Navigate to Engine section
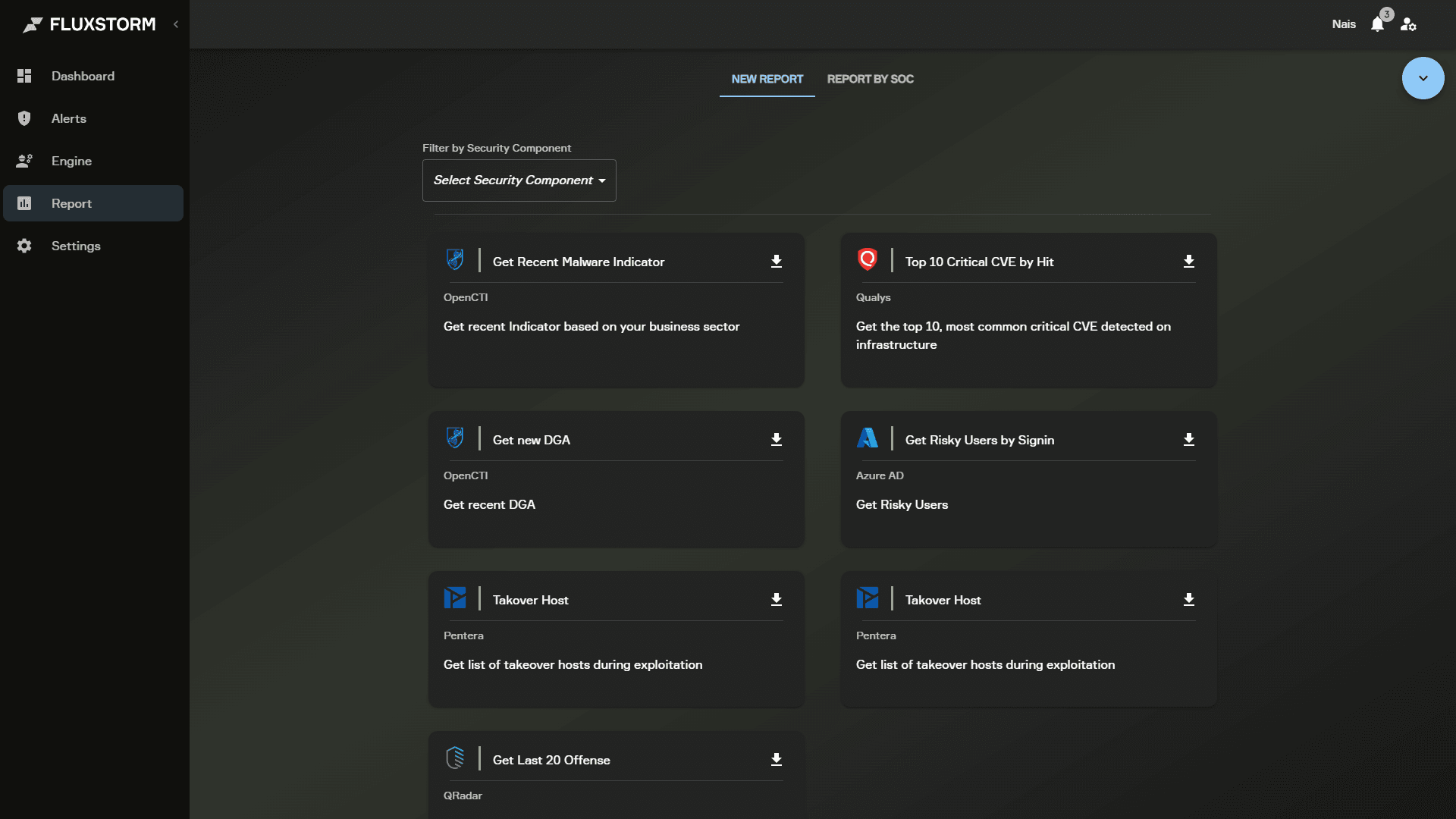The image size is (1456, 819). pyautogui.click(x=71, y=161)
